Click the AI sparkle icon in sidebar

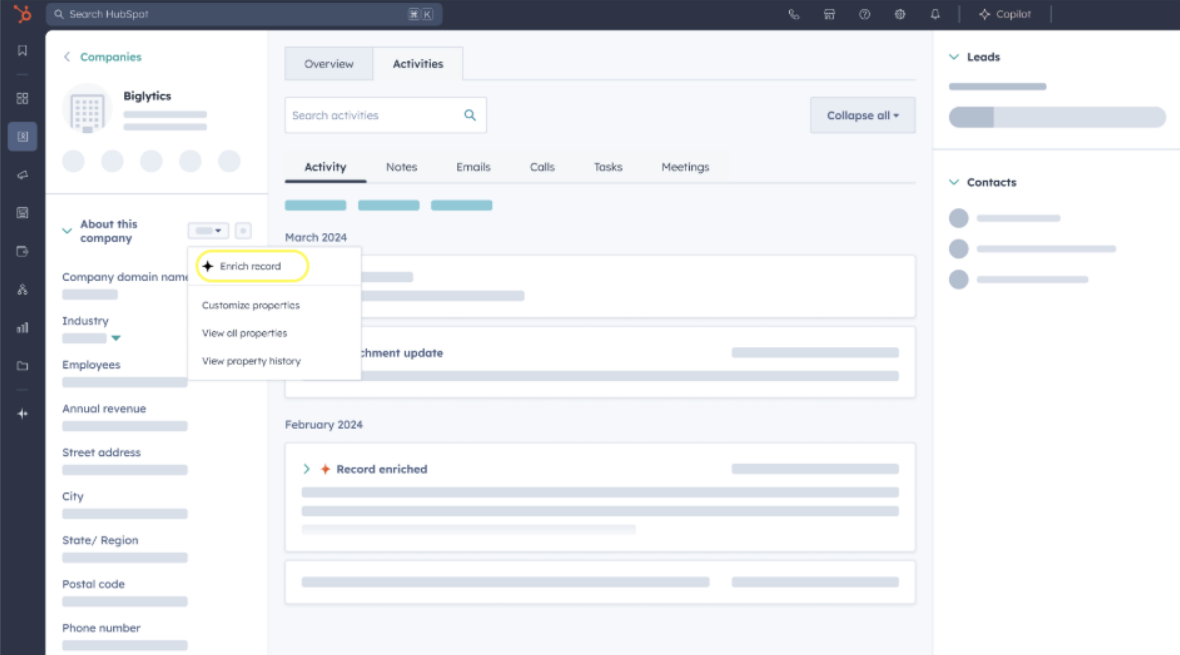[x=23, y=413]
